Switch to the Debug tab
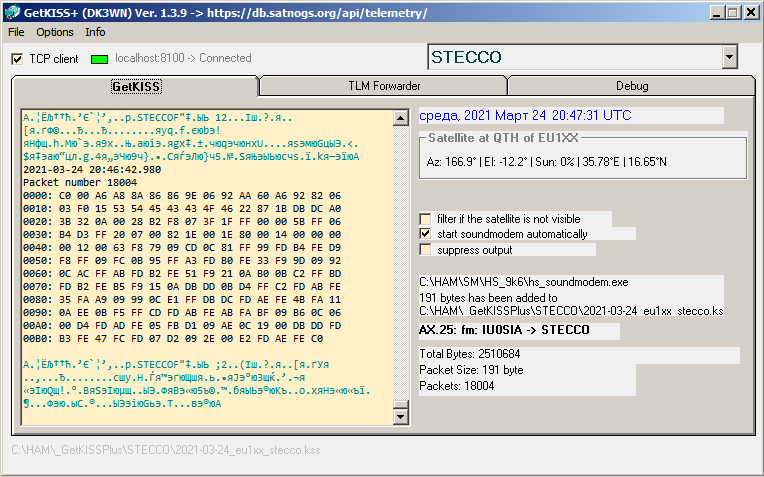 coord(632,86)
